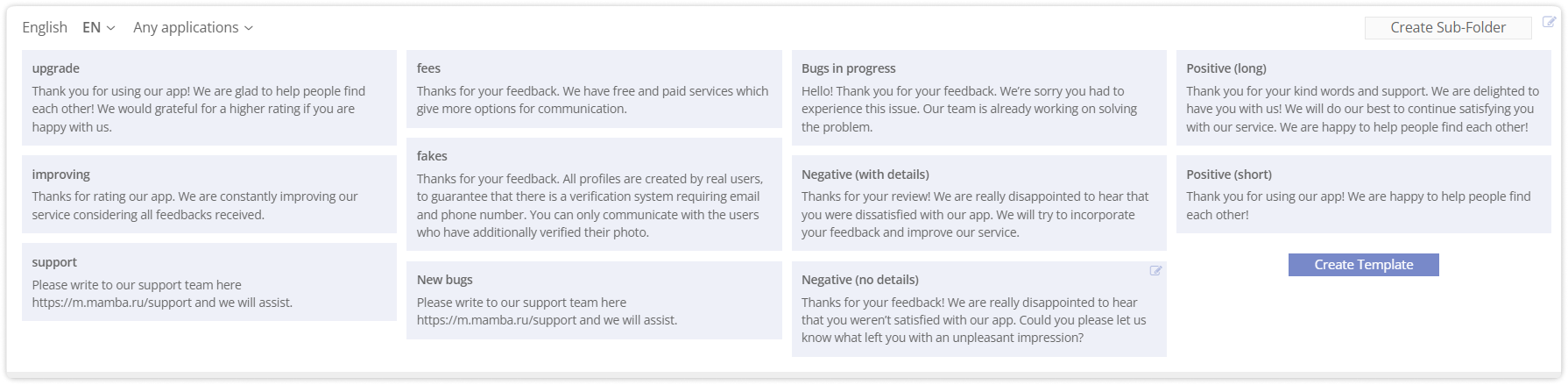Click the English language label
Image resolution: width=1568 pixels, height=385 pixels.
tap(45, 28)
